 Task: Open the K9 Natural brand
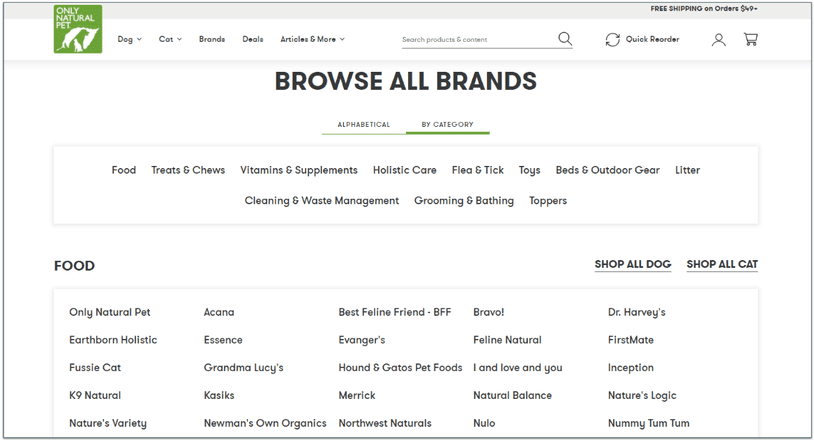(x=95, y=395)
